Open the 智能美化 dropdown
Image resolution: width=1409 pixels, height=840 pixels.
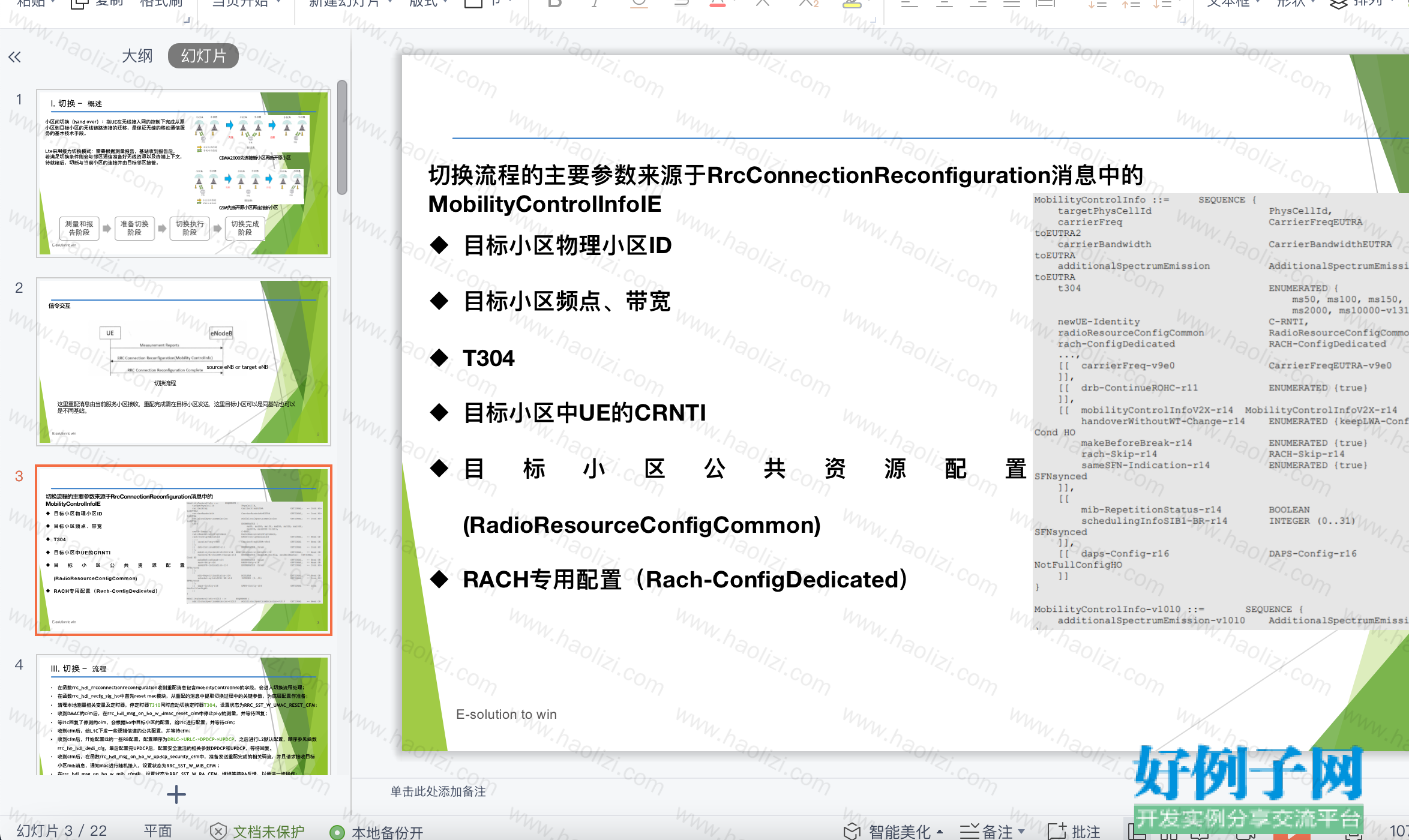pos(893,832)
